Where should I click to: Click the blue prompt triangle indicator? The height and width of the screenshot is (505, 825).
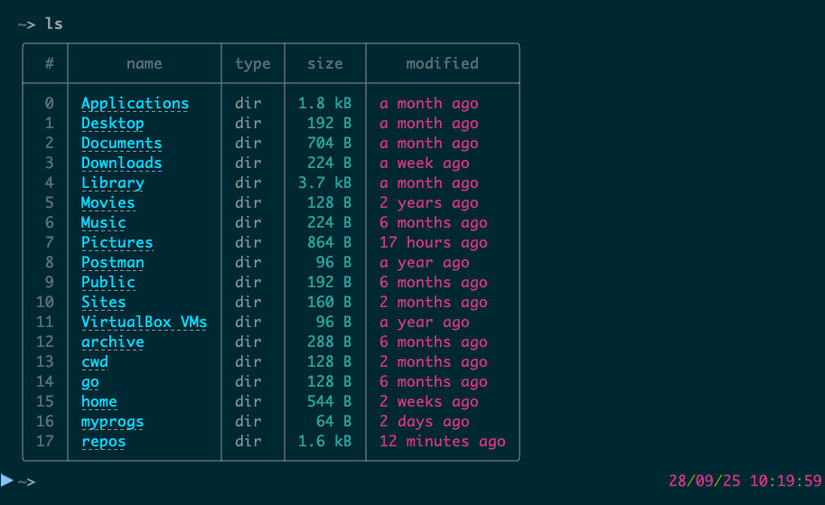coord(8,481)
